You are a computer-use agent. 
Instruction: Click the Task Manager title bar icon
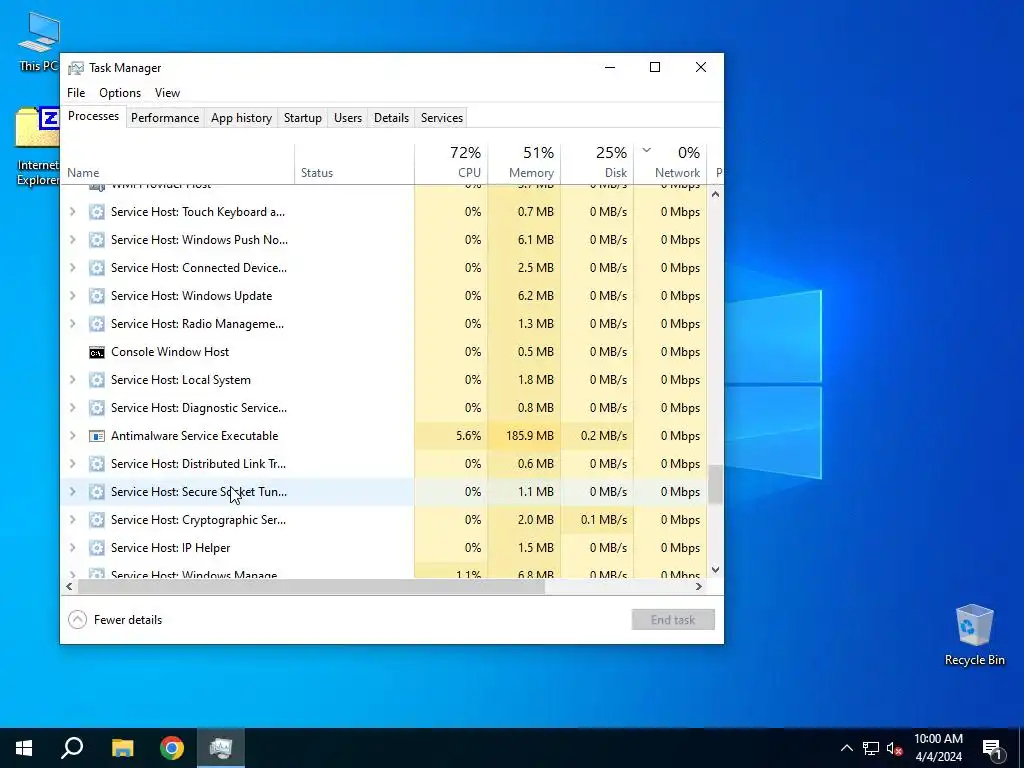click(x=76, y=68)
